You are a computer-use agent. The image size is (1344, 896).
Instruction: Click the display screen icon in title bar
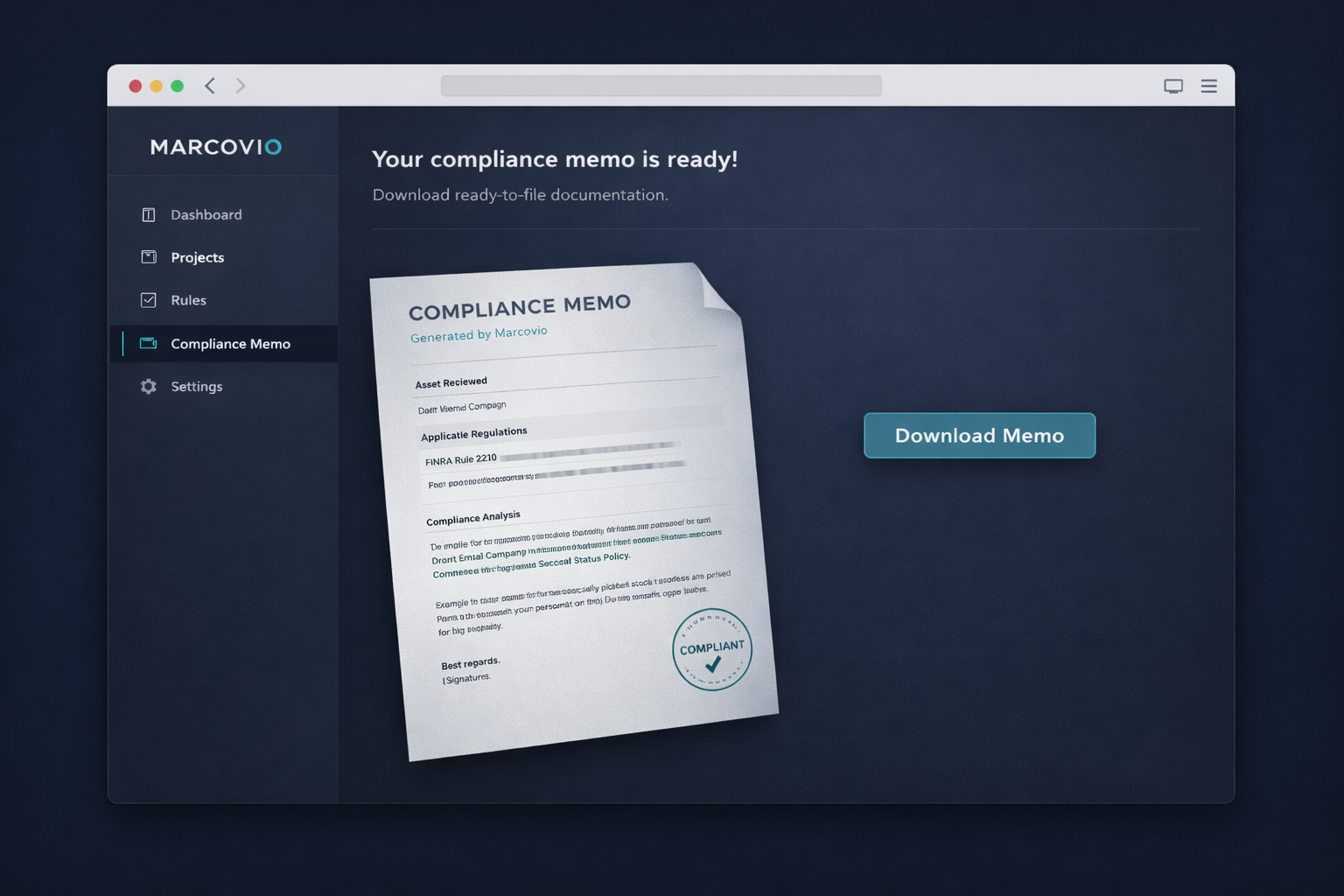pyautogui.click(x=1173, y=86)
